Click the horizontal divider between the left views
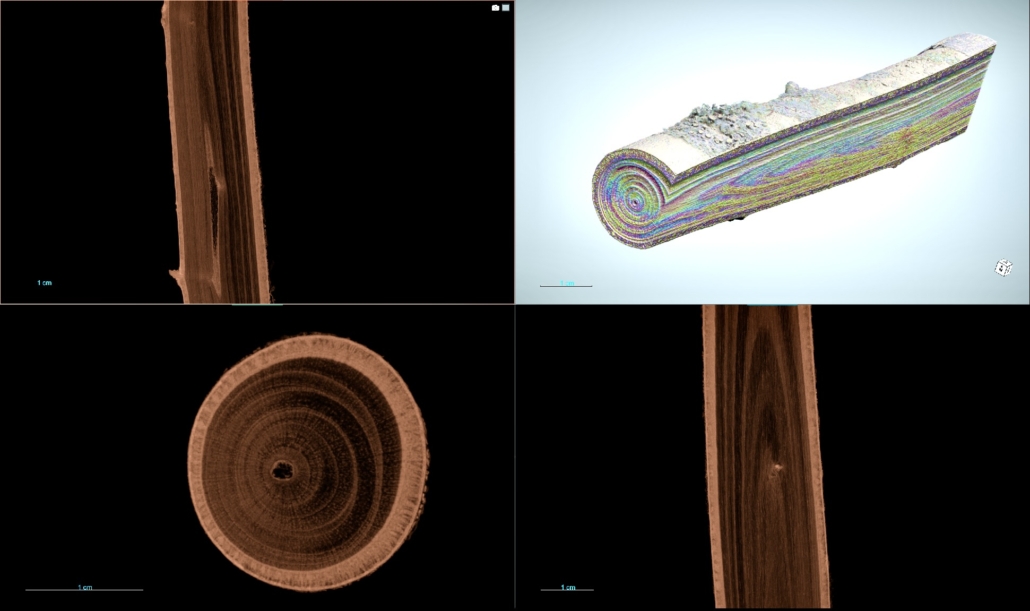Screen dimensions: 1030x611 [100, 304]
